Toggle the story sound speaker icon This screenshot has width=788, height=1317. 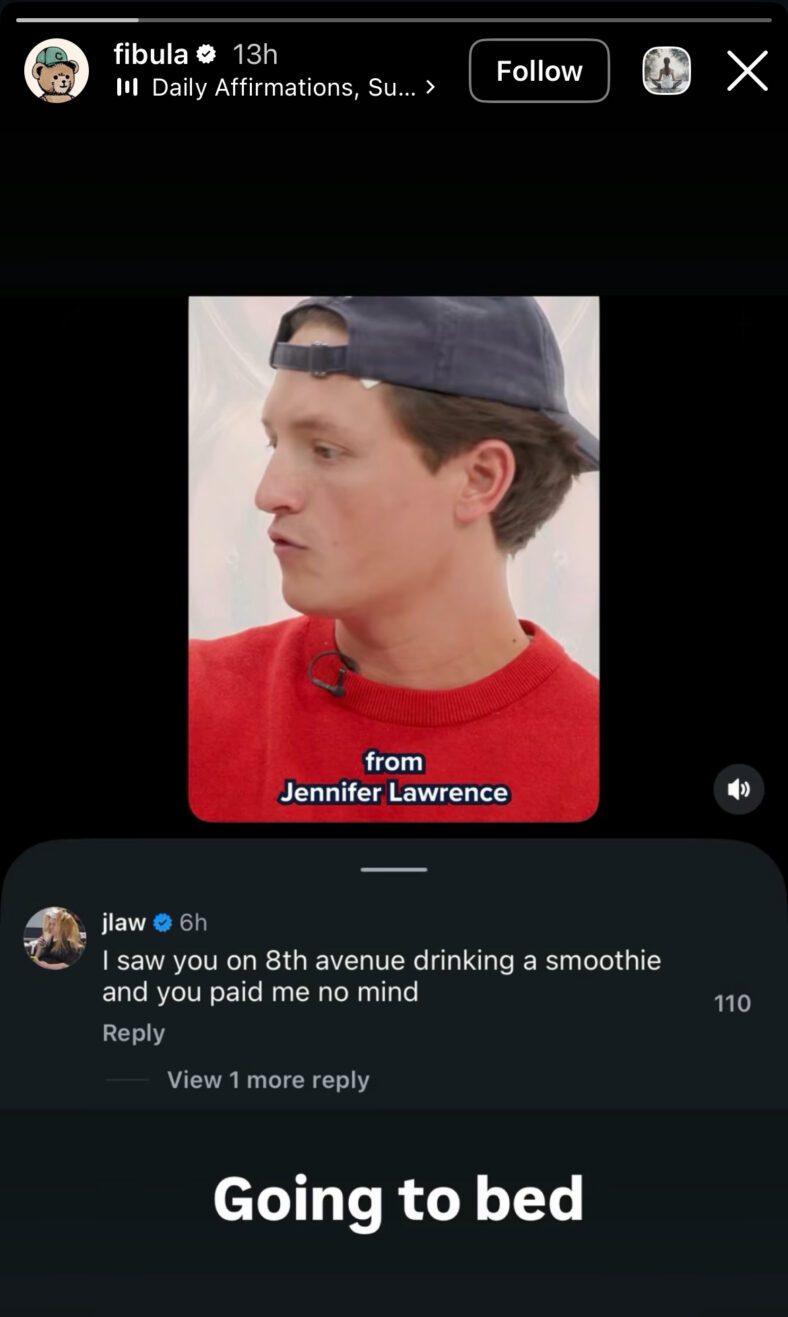pyautogui.click(x=739, y=789)
